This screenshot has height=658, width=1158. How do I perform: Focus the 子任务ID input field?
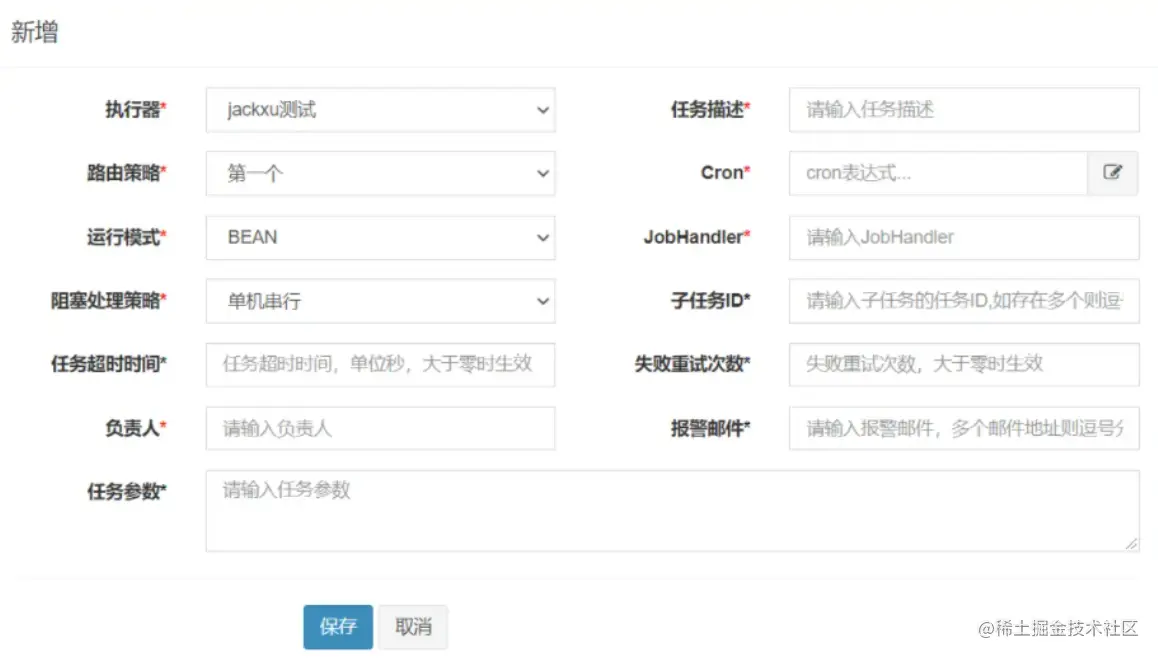[x=964, y=301]
